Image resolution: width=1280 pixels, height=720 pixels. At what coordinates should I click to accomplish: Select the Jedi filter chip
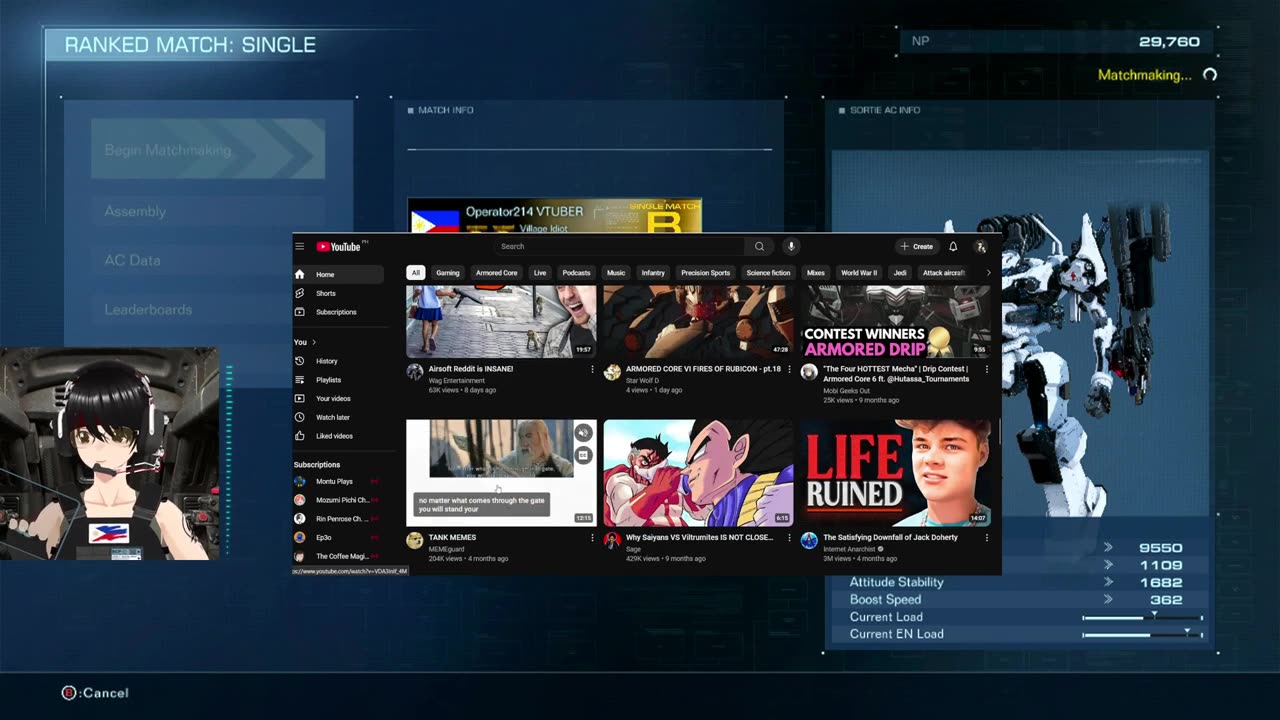click(900, 273)
